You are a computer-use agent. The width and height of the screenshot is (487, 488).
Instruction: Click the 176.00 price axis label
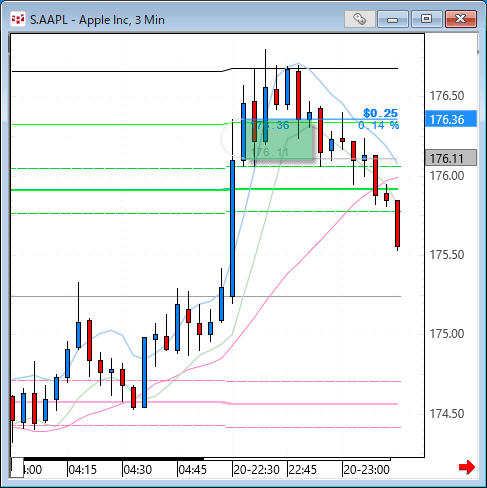tap(447, 176)
